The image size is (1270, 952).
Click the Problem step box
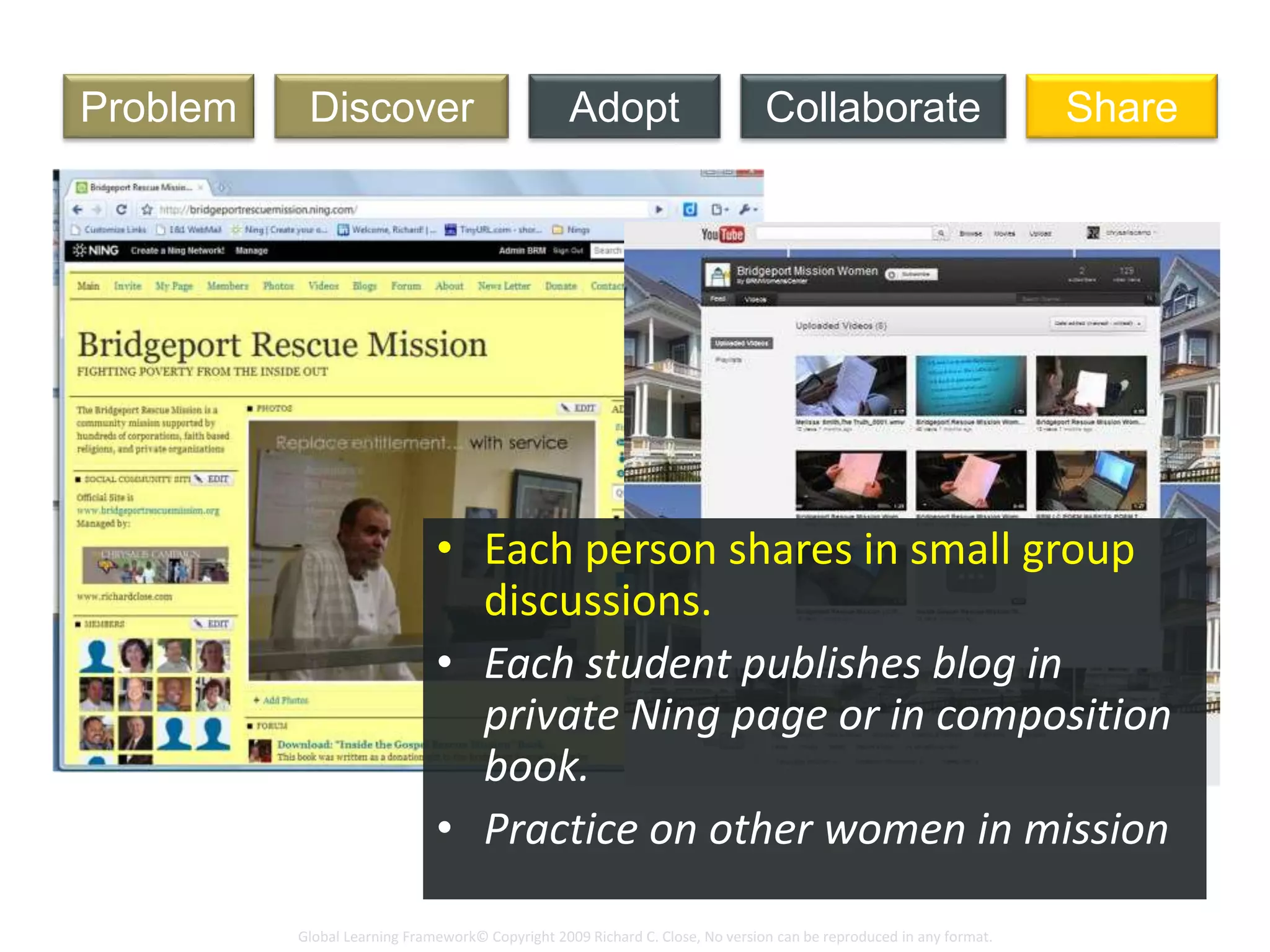tap(158, 107)
